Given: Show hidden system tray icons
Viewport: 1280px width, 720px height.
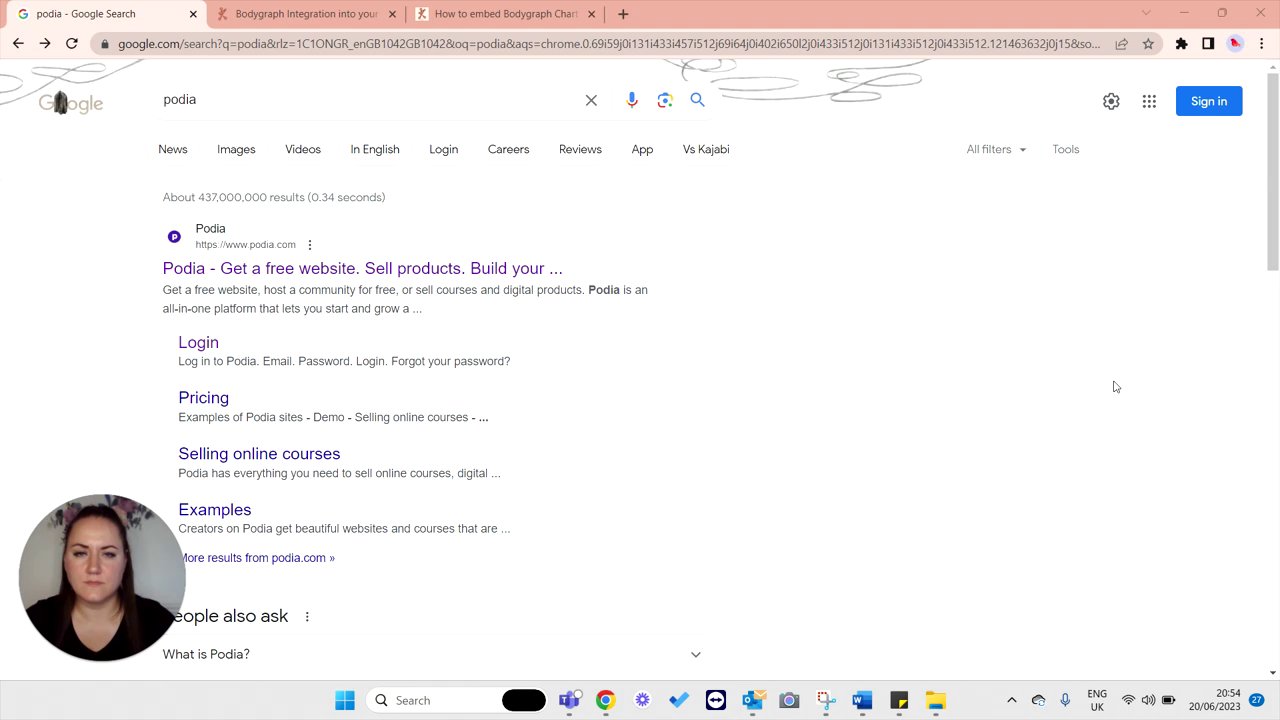Looking at the screenshot, I should (x=1011, y=700).
